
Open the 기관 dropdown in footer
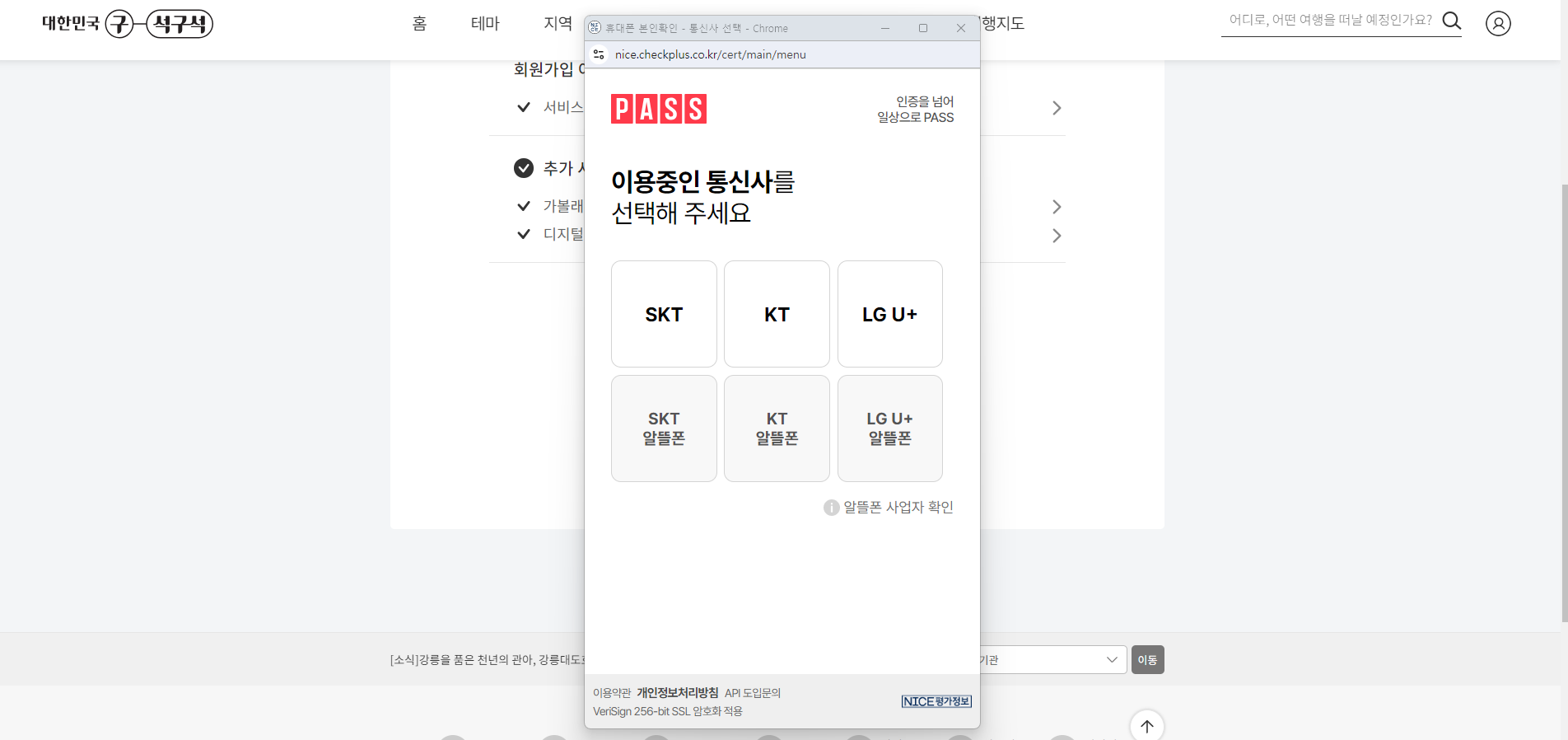(x=1052, y=659)
